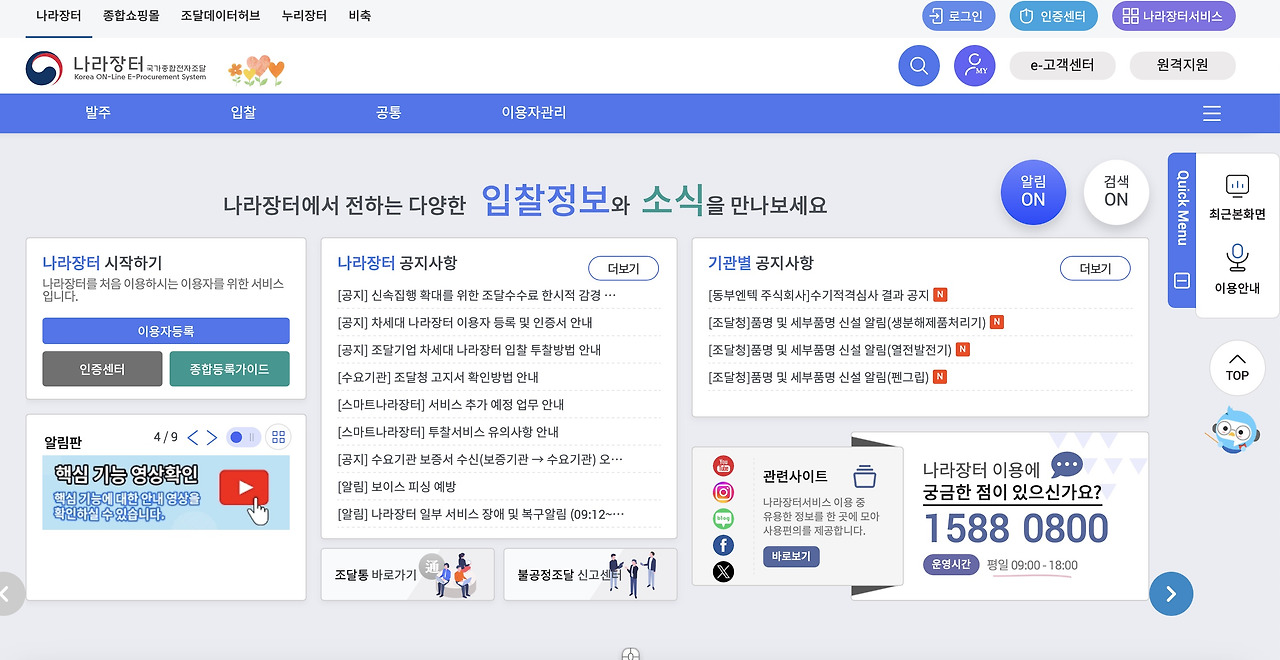Collapse the Quick Menu panel

pos(1180,282)
